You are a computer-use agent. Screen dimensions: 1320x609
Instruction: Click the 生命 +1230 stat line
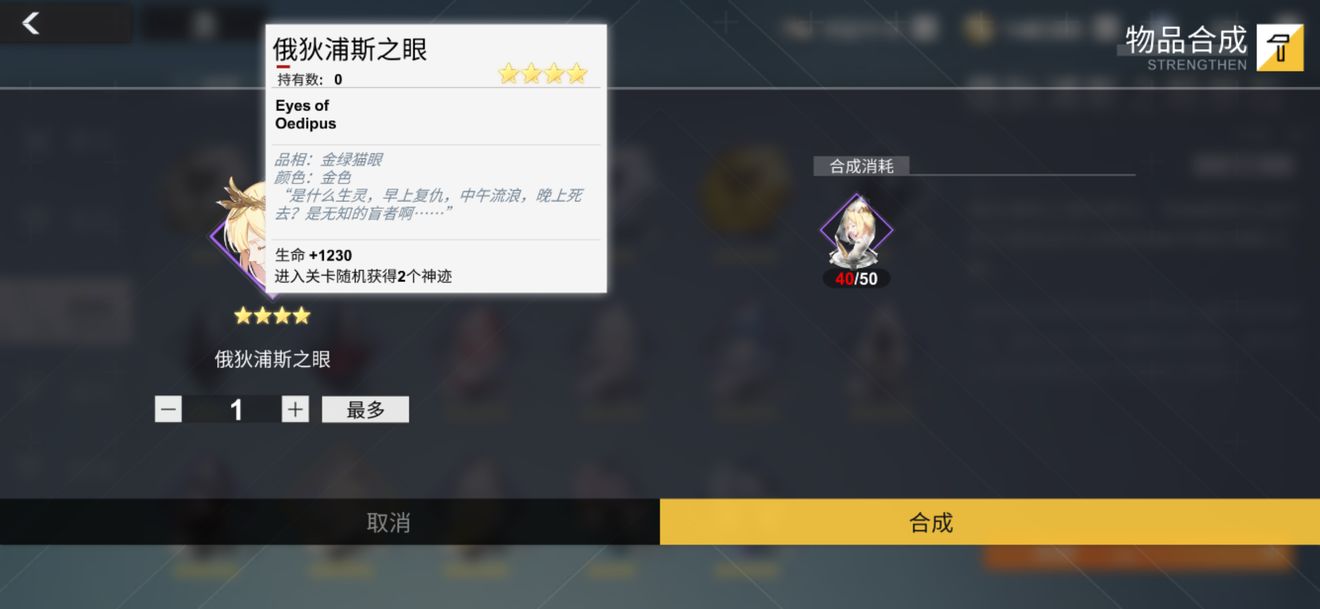(314, 255)
